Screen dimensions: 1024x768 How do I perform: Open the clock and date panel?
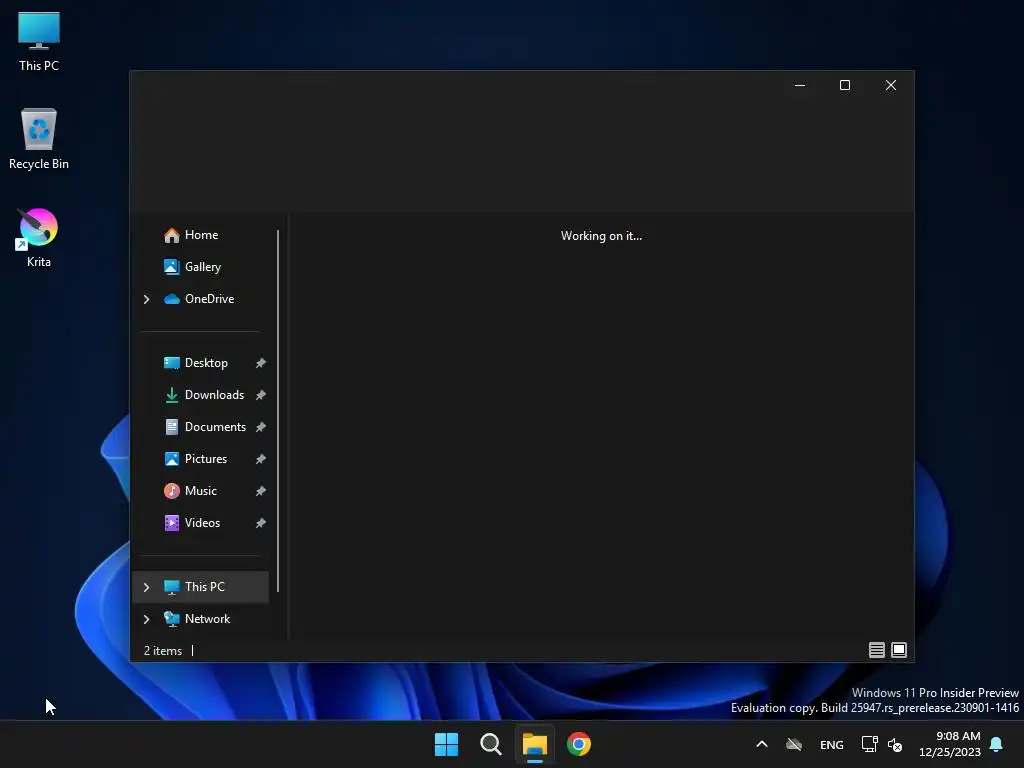tap(950, 744)
